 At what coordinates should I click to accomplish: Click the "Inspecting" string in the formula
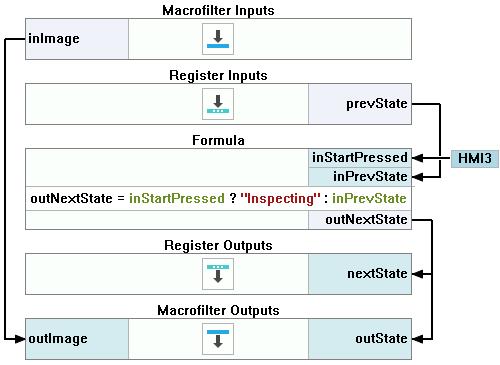point(280,199)
